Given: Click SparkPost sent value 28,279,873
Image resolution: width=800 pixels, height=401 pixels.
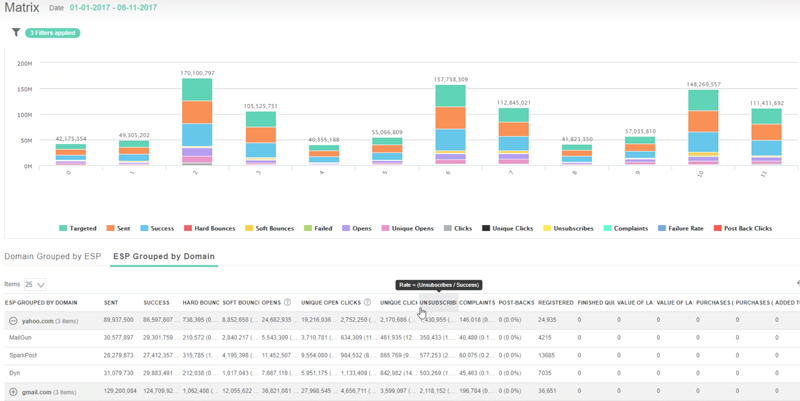Looking at the screenshot, I should click(x=118, y=355).
